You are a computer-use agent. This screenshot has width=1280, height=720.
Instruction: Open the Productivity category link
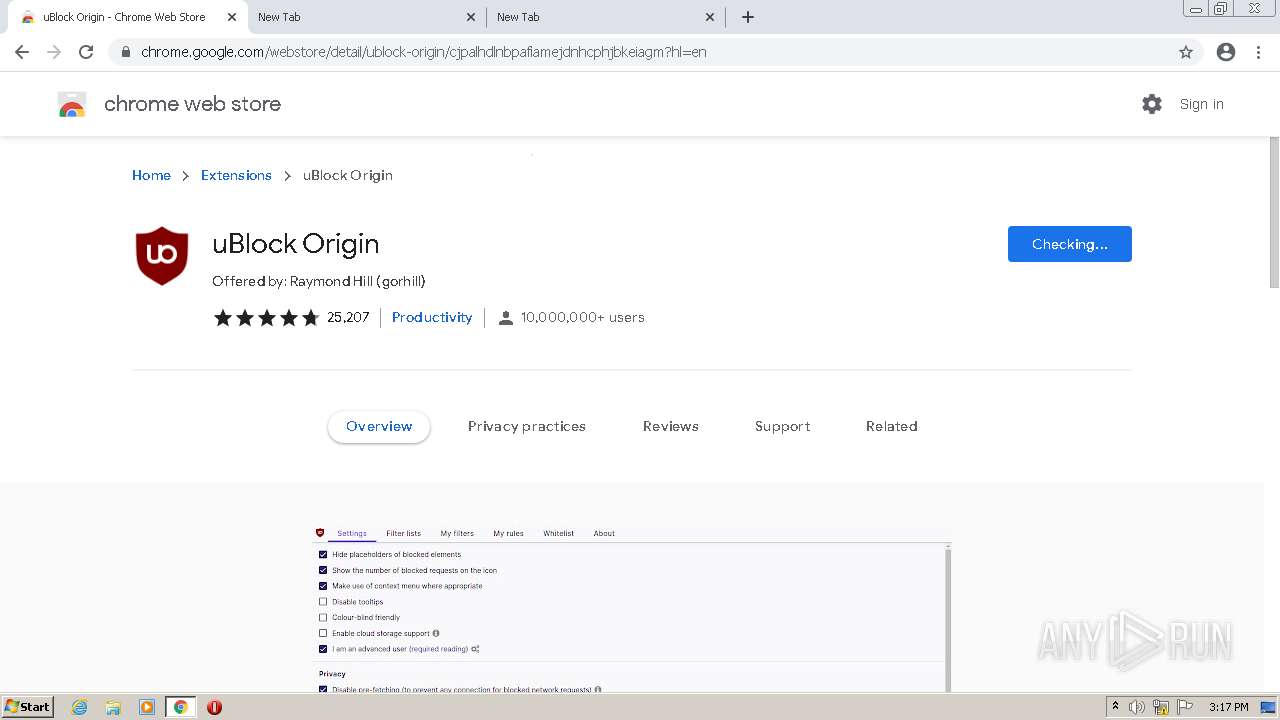pyautogui.click(x=432, y=317)
